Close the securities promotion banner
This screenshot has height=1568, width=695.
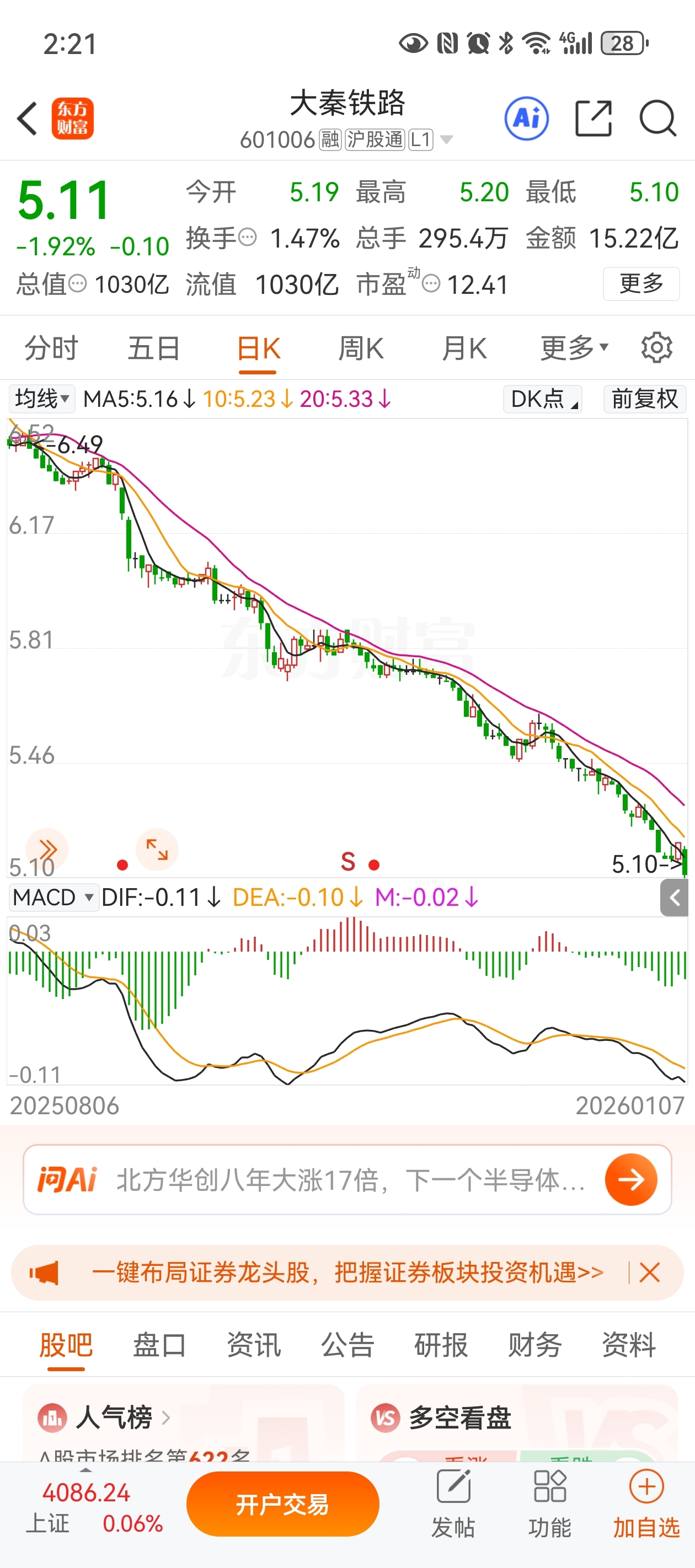point(650,1272)
